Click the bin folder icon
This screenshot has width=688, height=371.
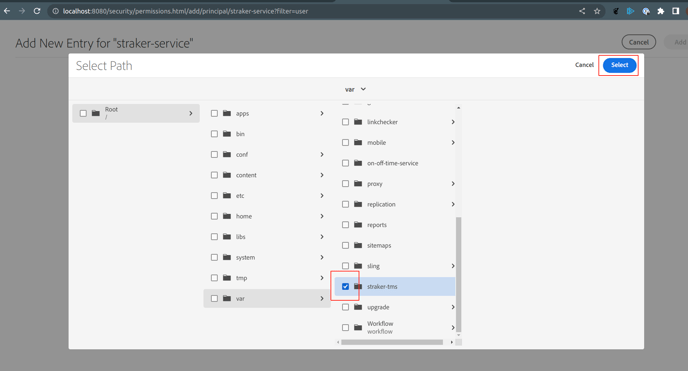[x=227, y=134]
